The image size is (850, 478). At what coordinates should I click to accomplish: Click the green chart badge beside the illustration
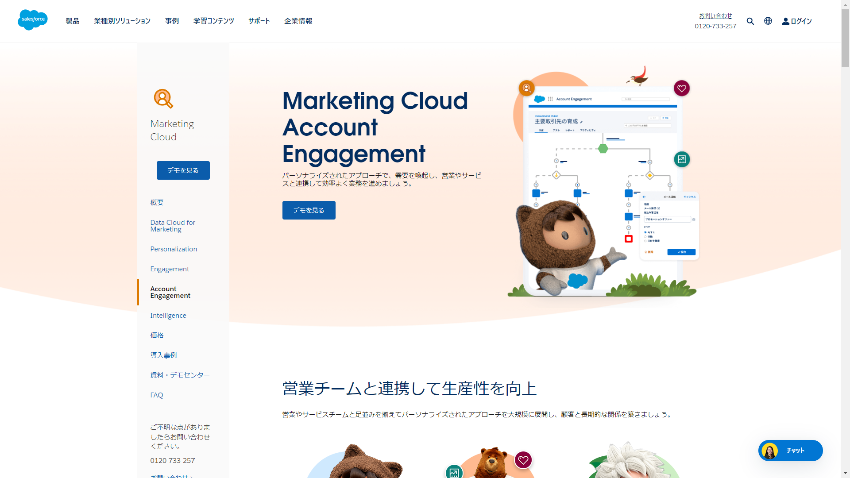[x=682, y=159]
